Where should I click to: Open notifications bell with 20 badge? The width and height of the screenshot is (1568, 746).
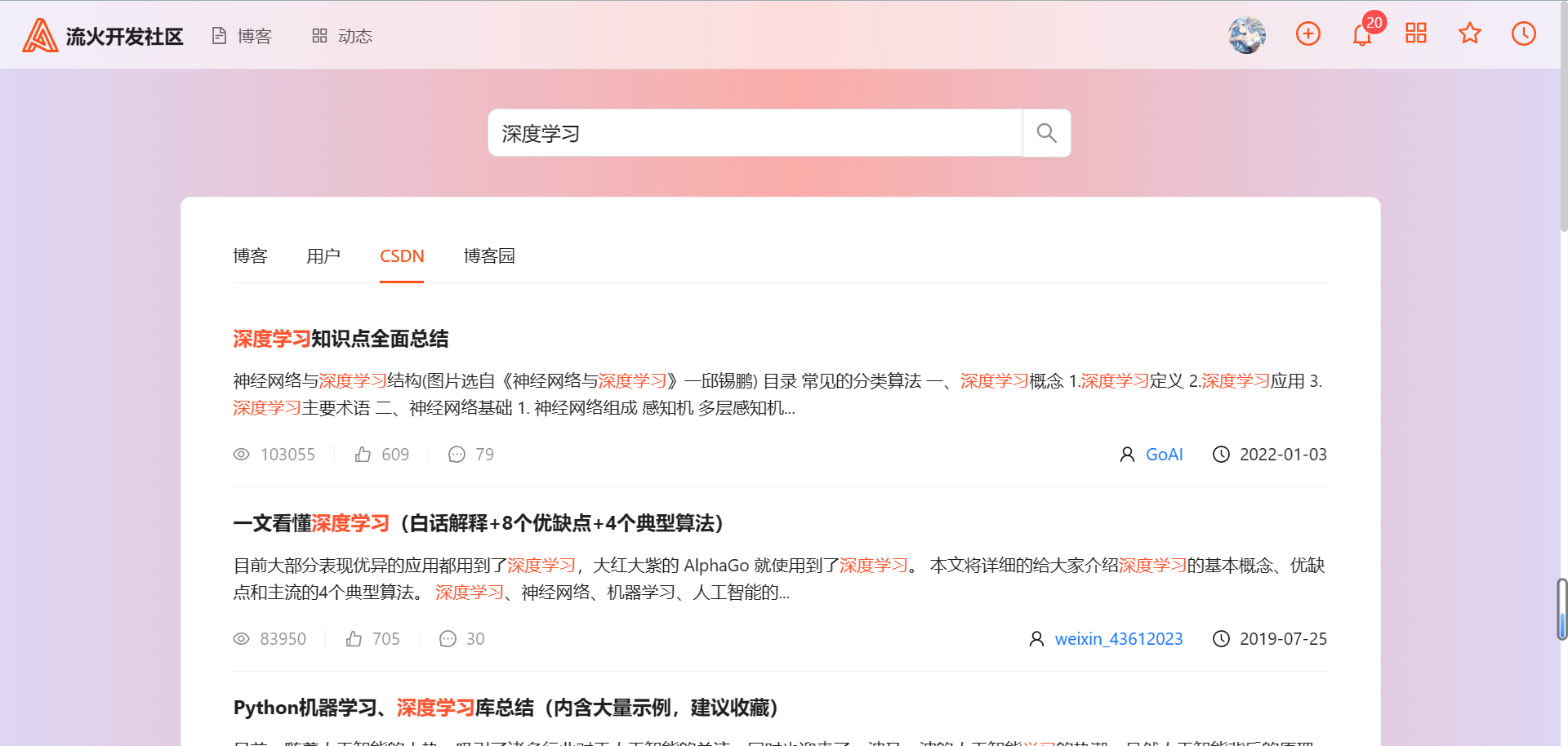pos(1362,34)
